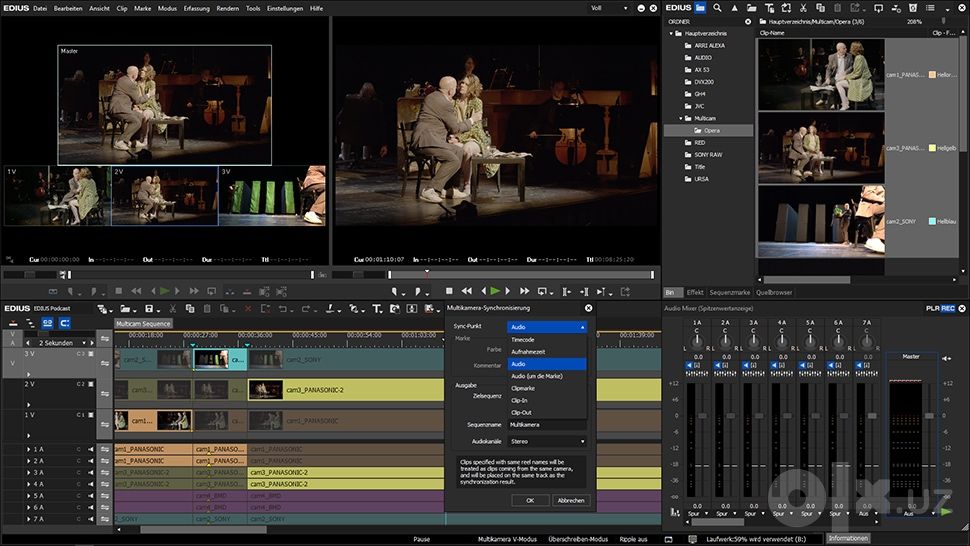Toggle ripple mode in timeline
970x546 pixels.
tap(30, 323)
